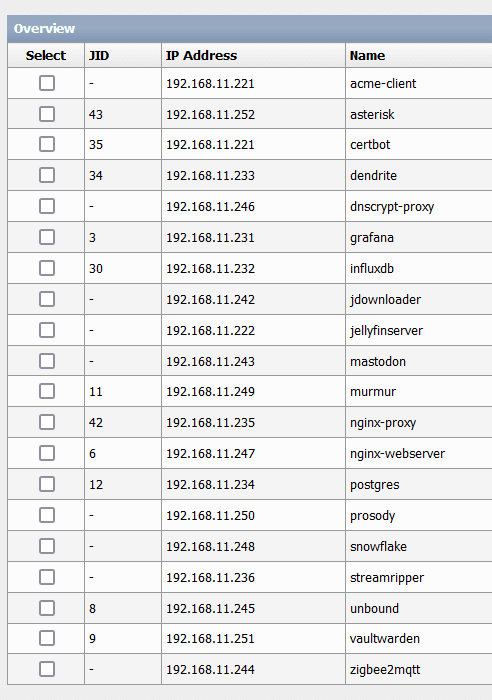Check the certbot row checkbox
Image resolution: width=492 pixels, height=700 pixels.
47,144
